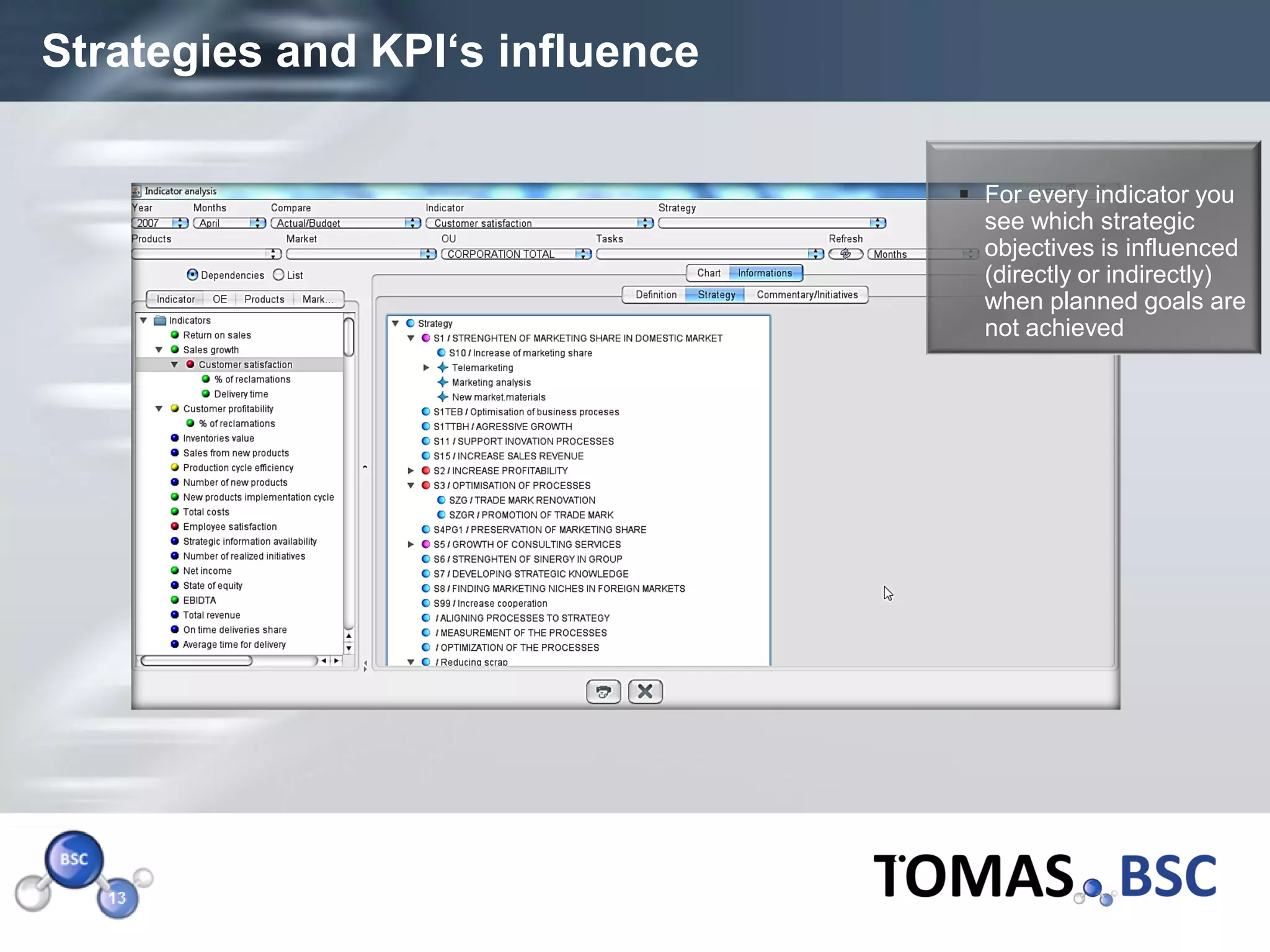1270x952 pixels.
Task: Click the green dot of Net income
Action: (175, 571)
